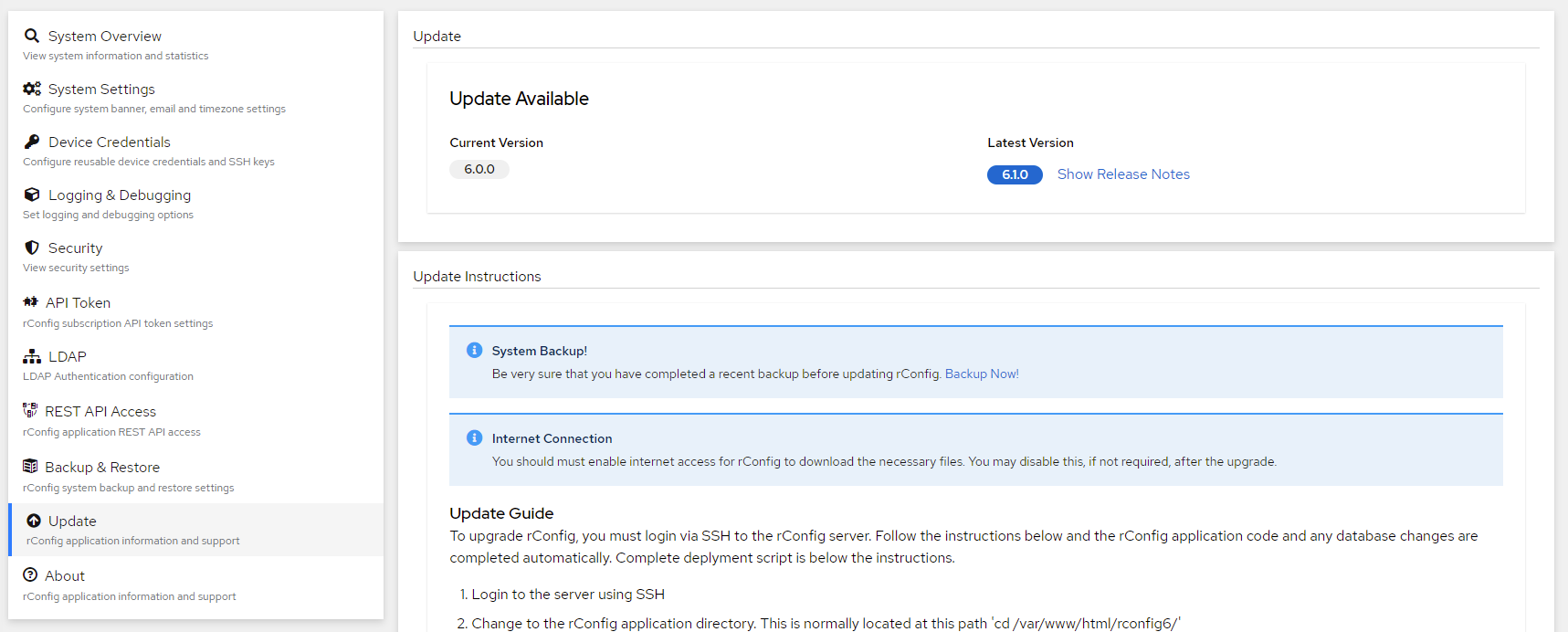The width and height of the screenshot is (1568, 632).
Task: Click 'Configure system banner, email and timezone settings'
Action: tap(154, 109)
